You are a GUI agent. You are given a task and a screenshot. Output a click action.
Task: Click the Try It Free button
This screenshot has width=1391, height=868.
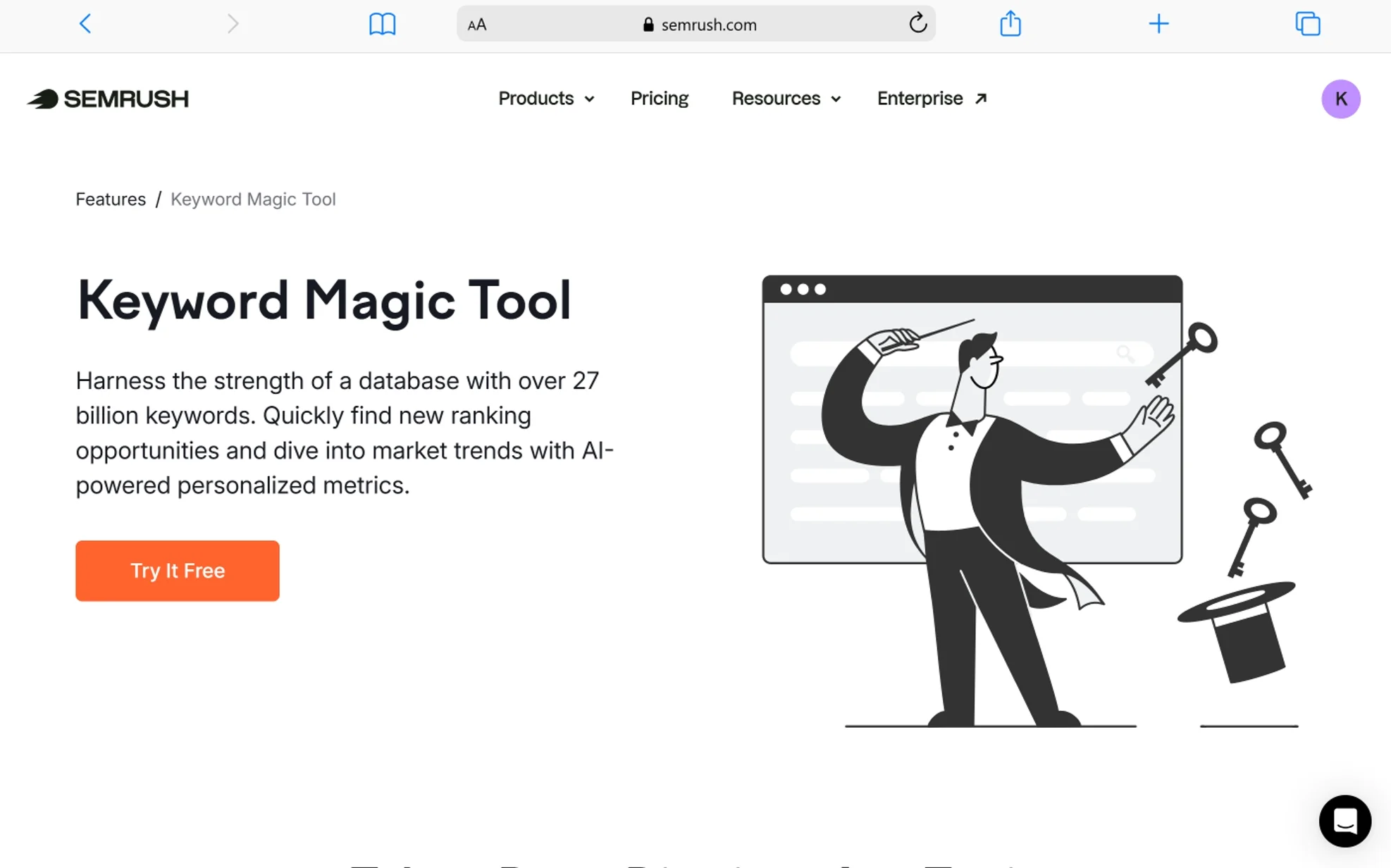178,571
